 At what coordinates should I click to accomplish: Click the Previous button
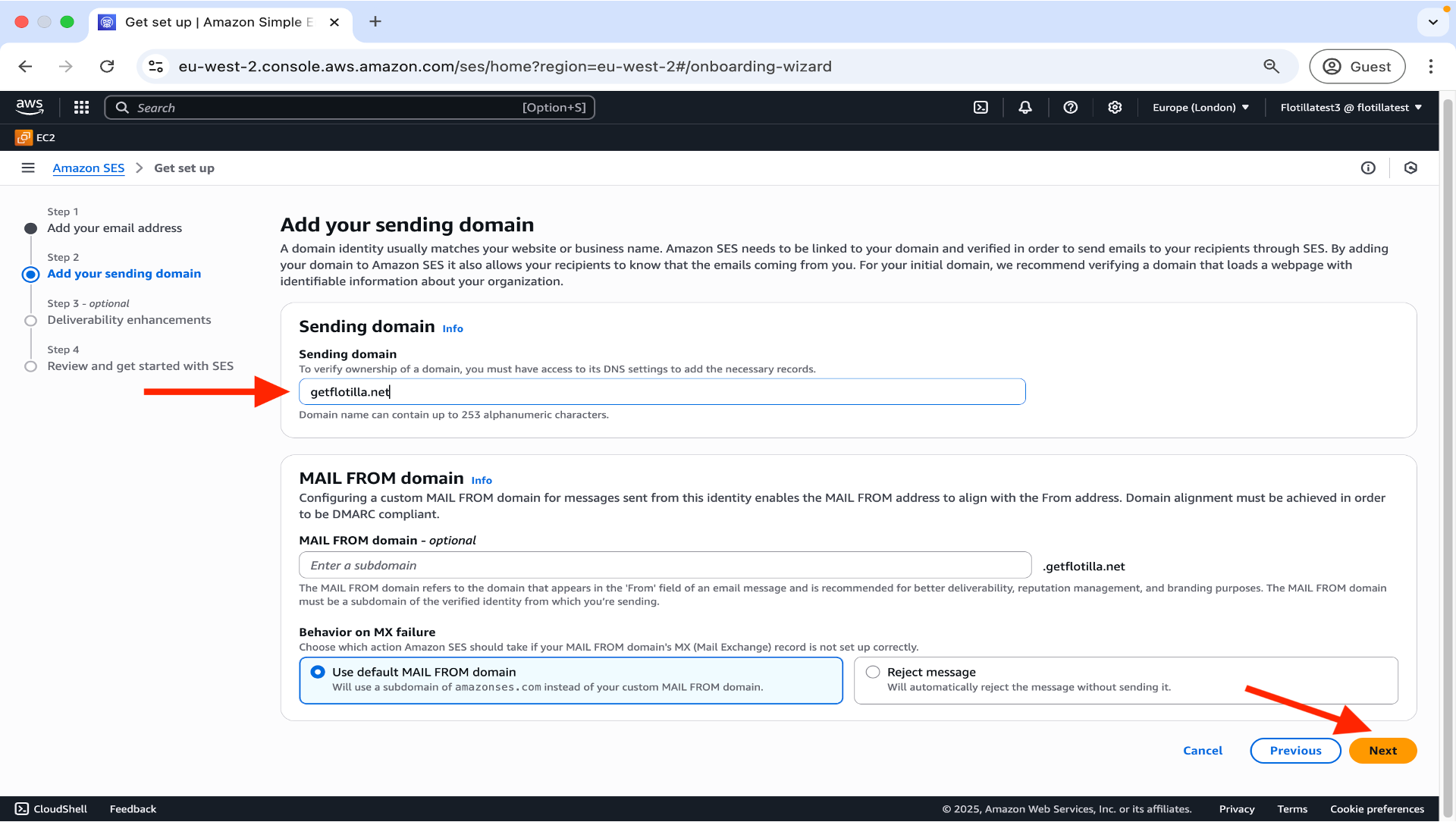1295,750
